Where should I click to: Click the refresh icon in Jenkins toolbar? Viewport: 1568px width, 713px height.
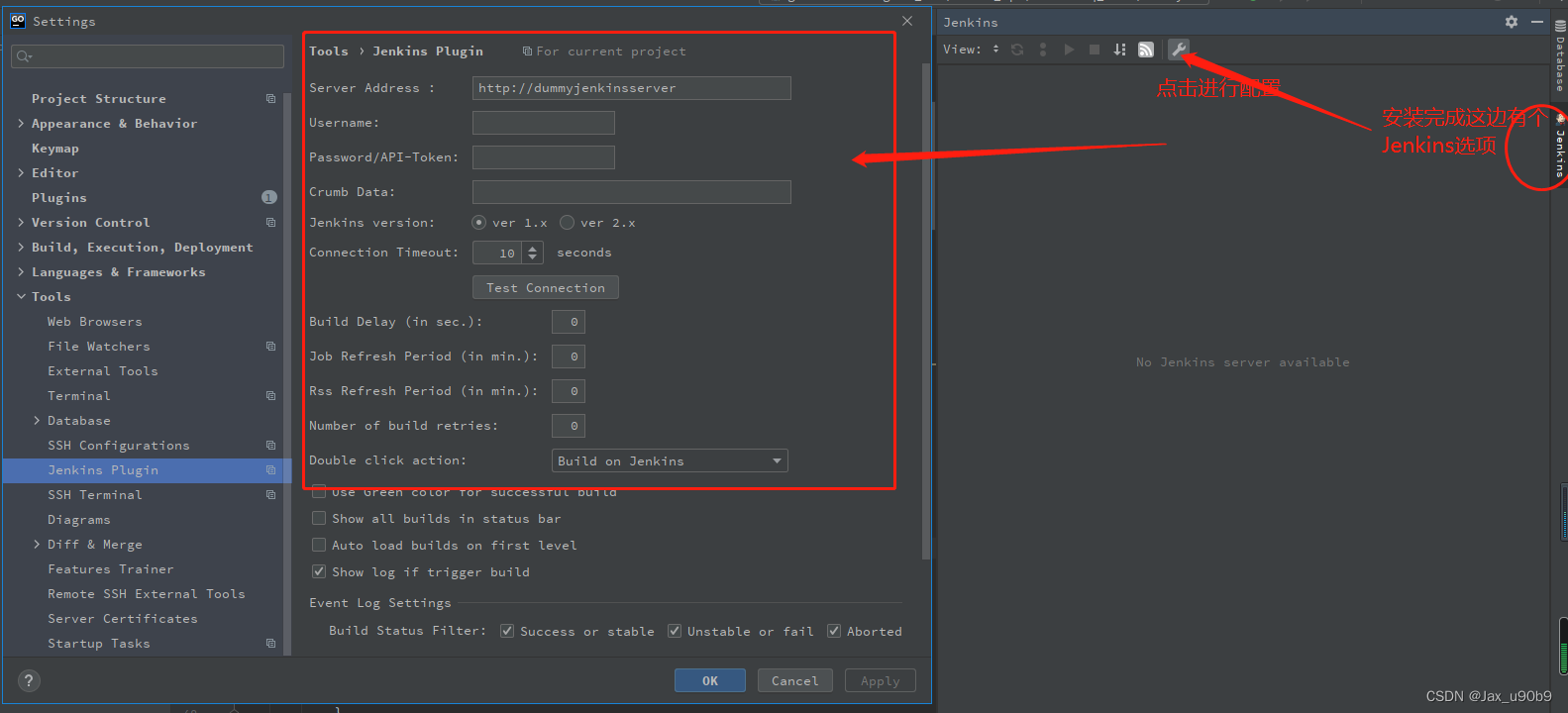point(1017,50)
